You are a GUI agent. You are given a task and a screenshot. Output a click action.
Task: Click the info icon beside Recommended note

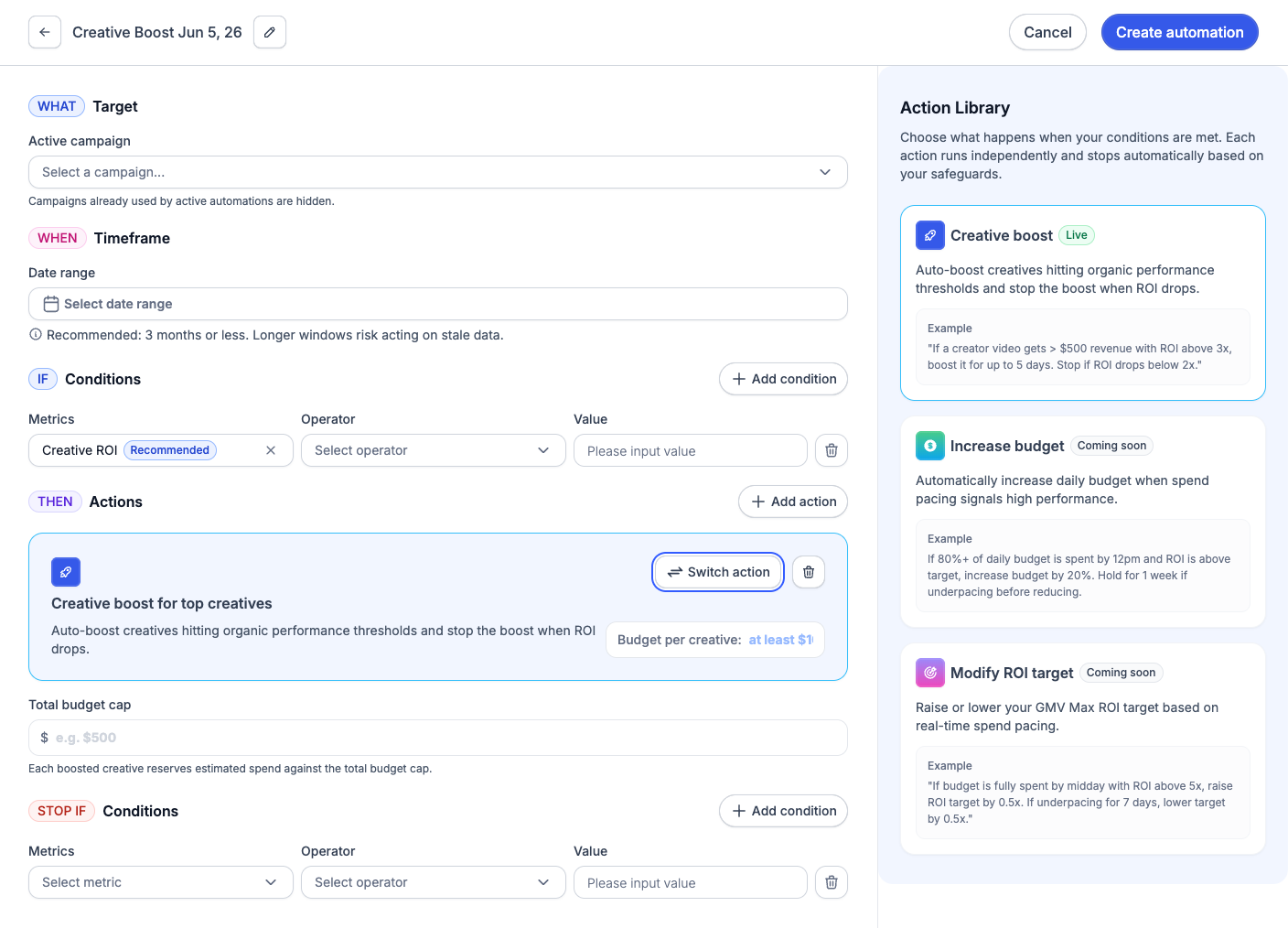point(36,335)
